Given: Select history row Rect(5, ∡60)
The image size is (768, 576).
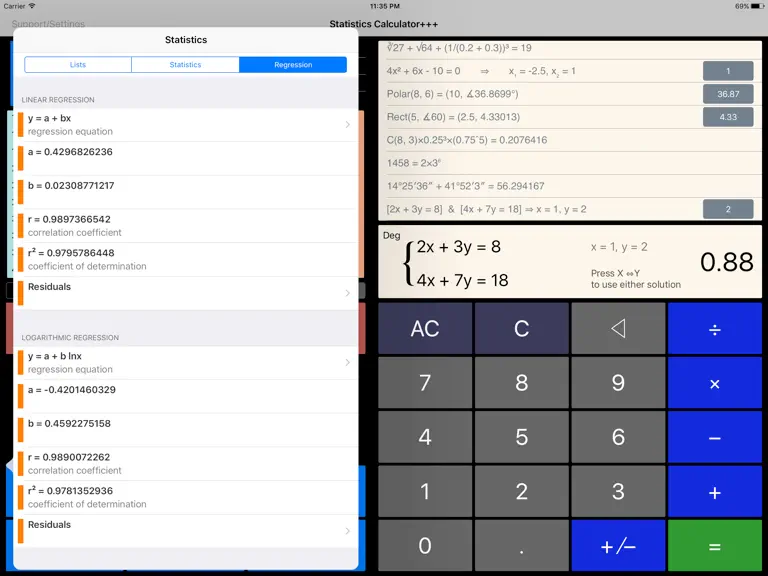Looking at the screenshot, I should coord(570,117).
